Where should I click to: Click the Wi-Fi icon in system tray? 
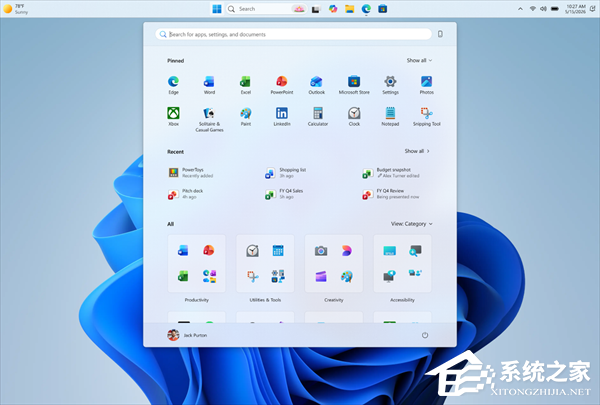pyautogui.click(x=532, y=9)
